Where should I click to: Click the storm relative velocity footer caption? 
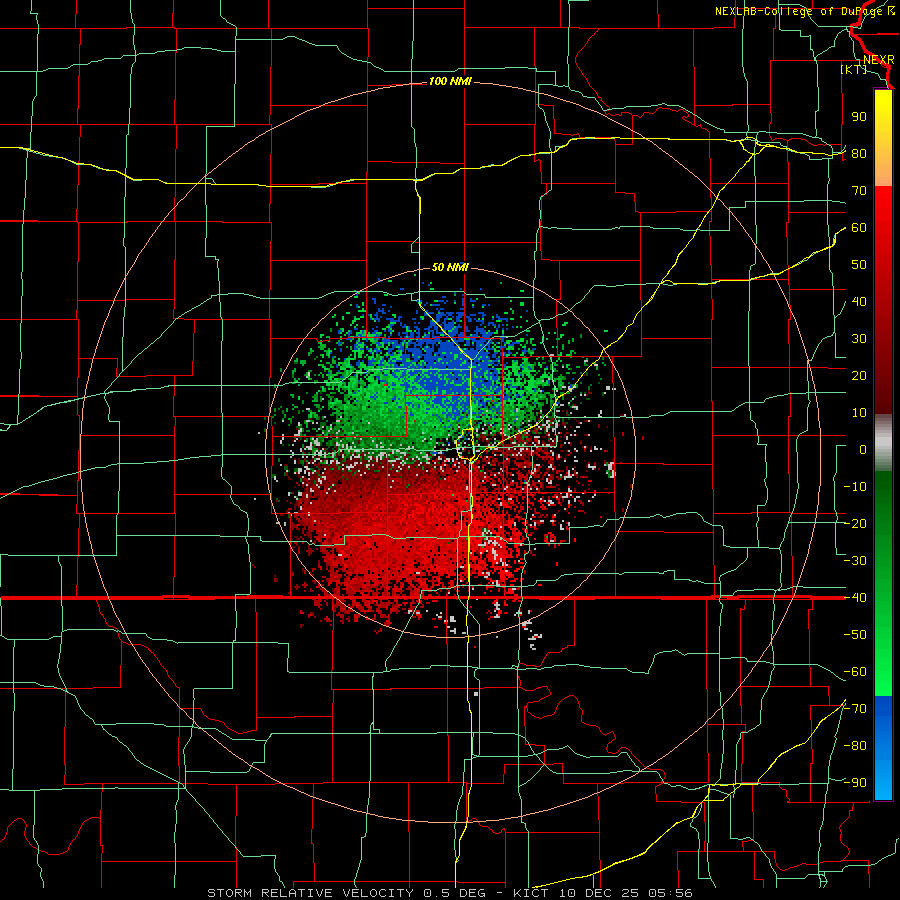point(449,893)
